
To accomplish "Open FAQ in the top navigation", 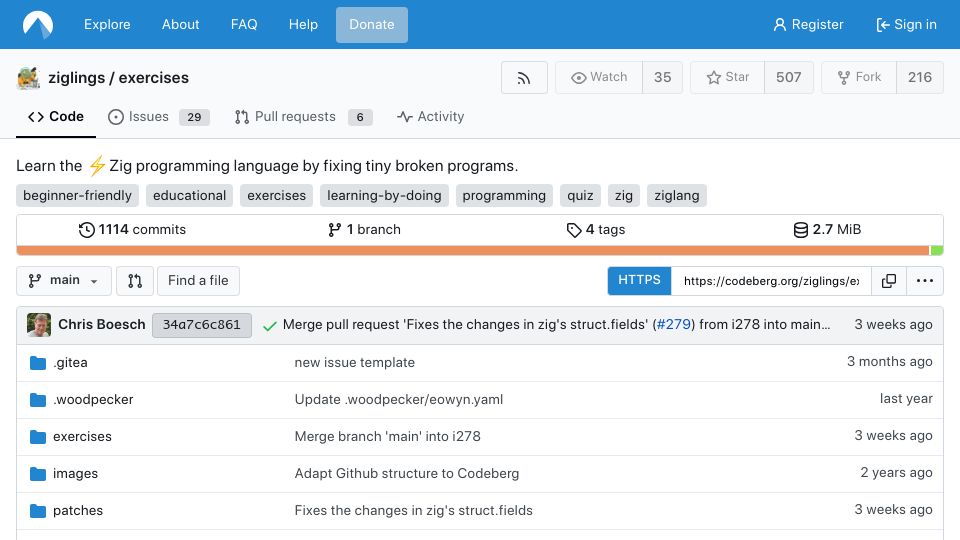I will (244, 24).
